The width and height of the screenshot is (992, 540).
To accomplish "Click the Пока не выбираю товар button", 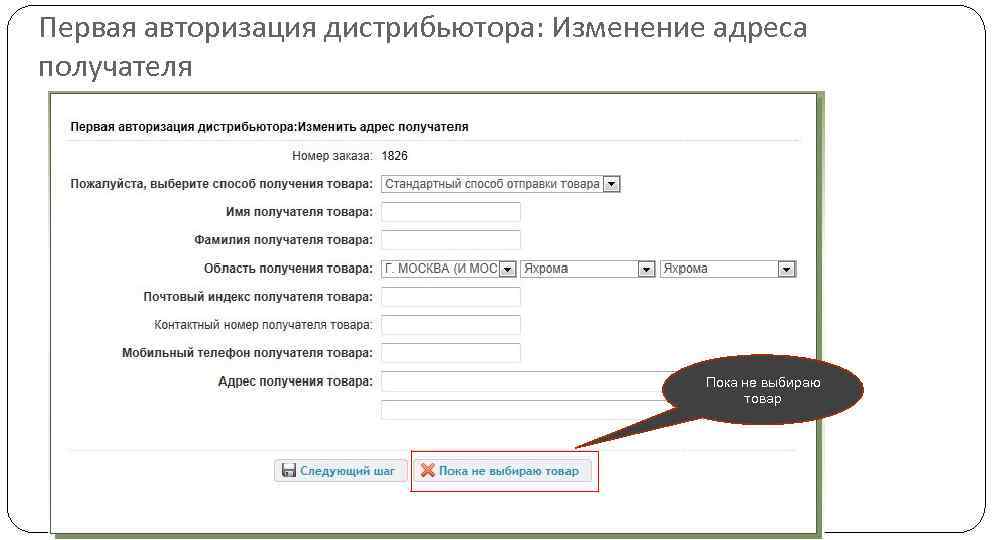I will [503, 470].
